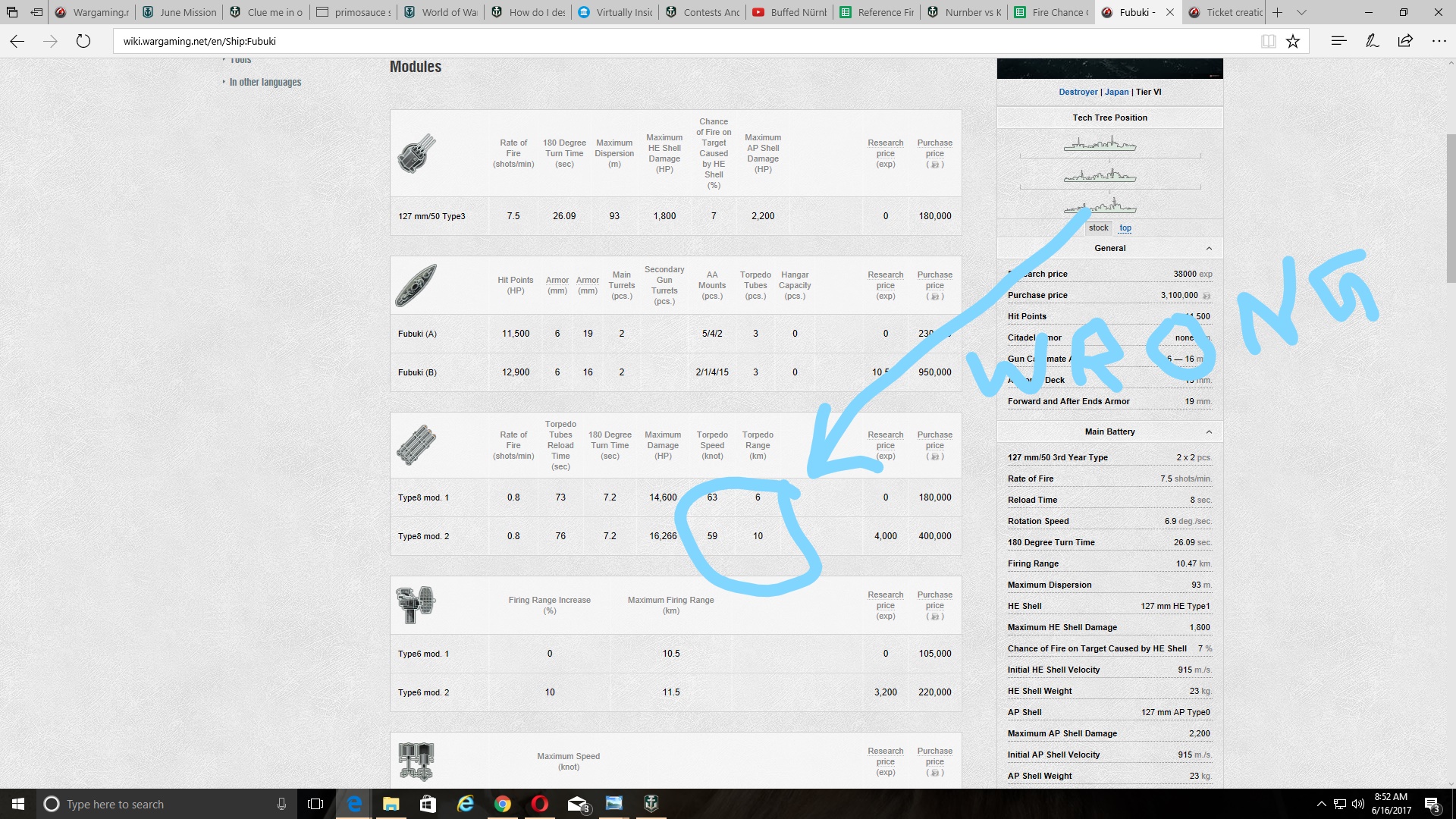This screenshot has height=819, width=1456.
Task: Click the main gun turret module icon
Action: tap(418, 153)
